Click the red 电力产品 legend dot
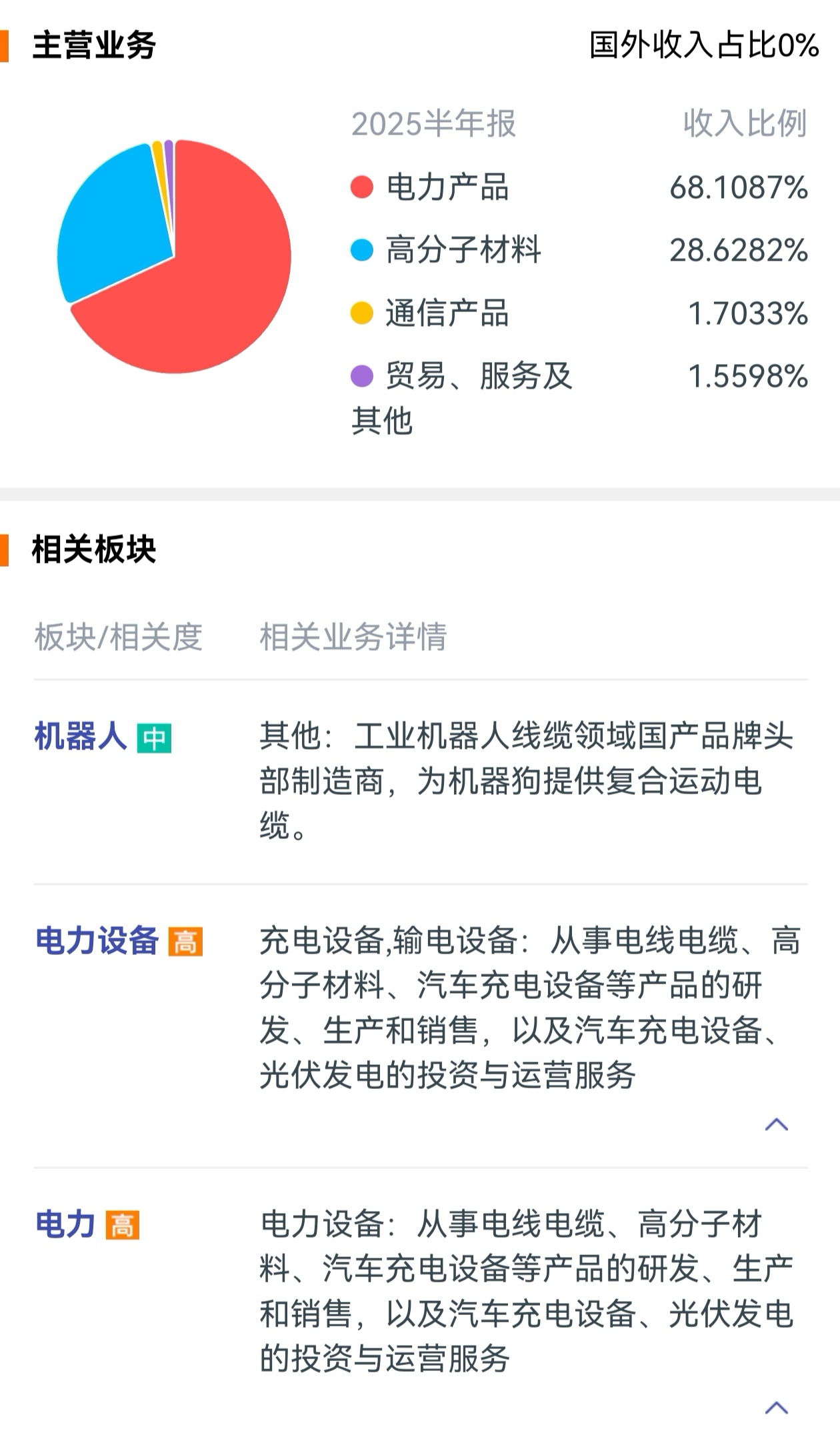The width and height of the screenshot is (840, 1439). click(x=361, y=187)
